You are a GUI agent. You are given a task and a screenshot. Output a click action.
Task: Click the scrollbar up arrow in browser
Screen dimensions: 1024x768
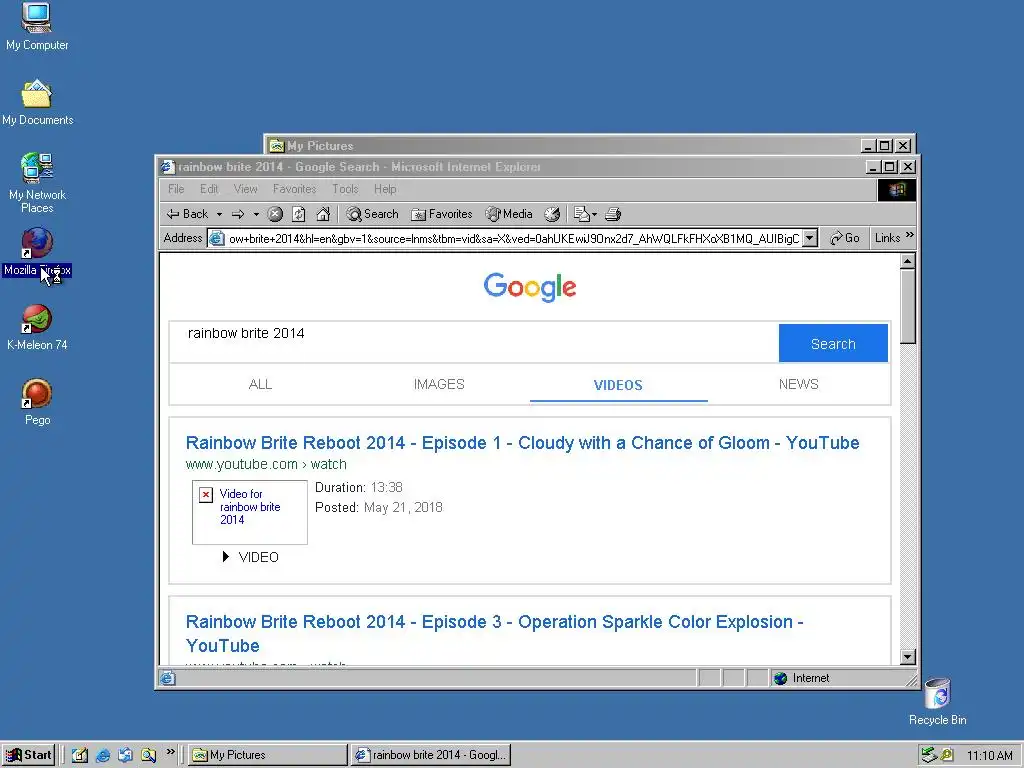coord(907,261)
